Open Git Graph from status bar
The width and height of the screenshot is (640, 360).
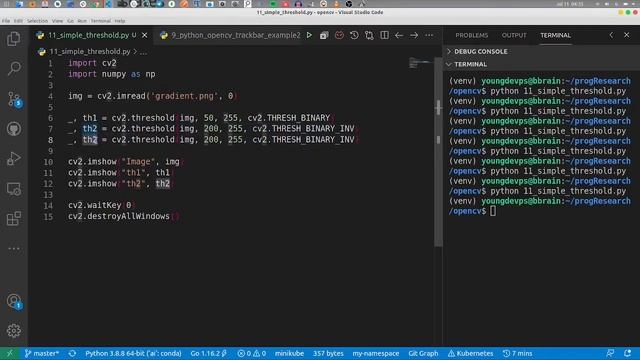tap(423, 353)
